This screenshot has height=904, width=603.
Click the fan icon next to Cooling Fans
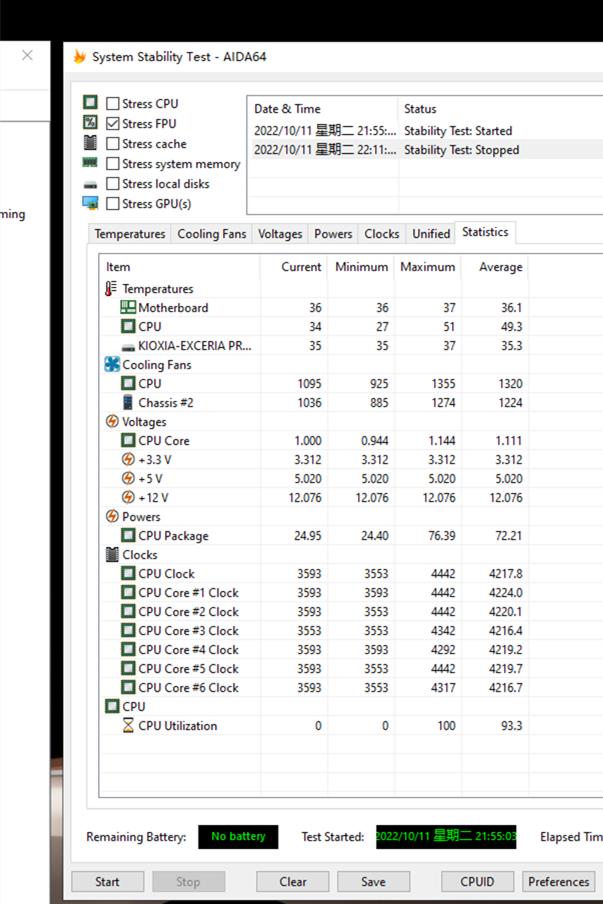pos(112,365)
